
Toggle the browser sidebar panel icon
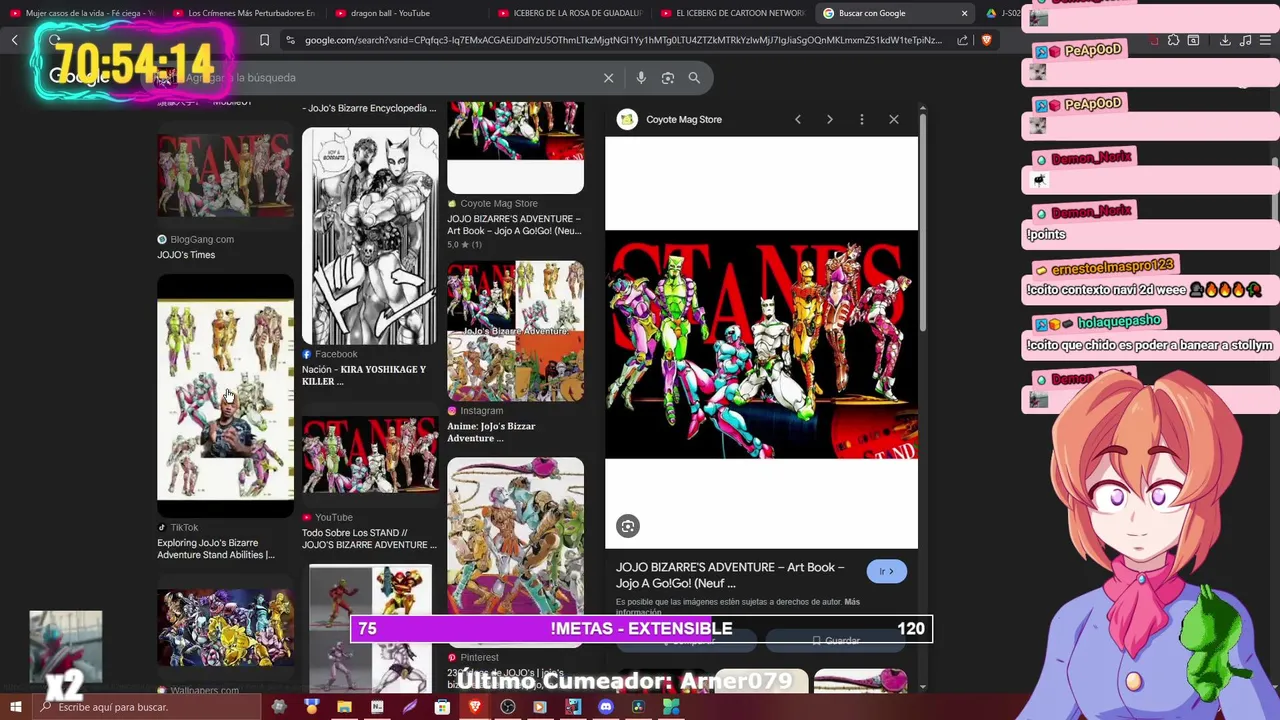click(1193, 40)
